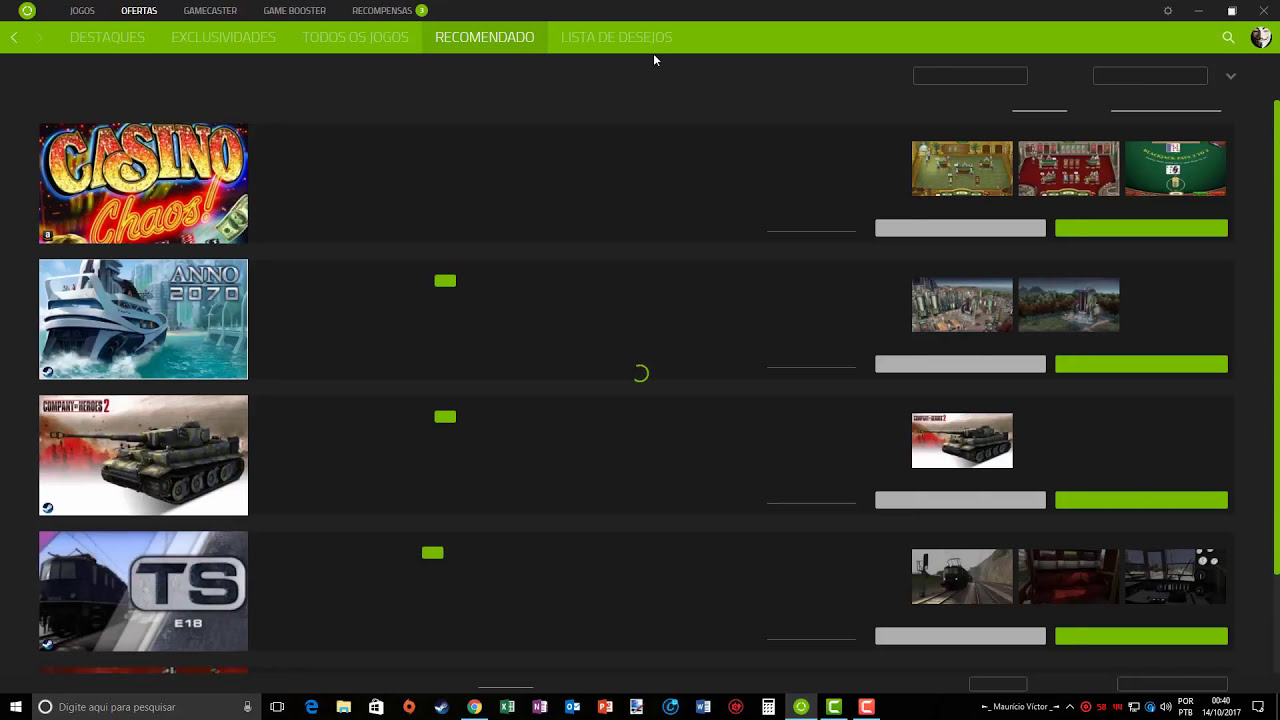
Task: Click the gray button in Anno 2070 row
Action: click(x=960, y=364)
